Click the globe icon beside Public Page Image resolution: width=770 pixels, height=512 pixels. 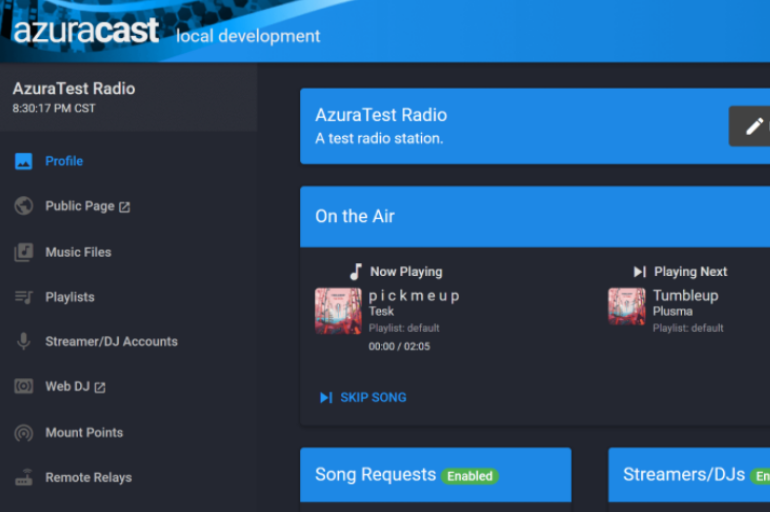pyautogui.click(x=24, y=206)
